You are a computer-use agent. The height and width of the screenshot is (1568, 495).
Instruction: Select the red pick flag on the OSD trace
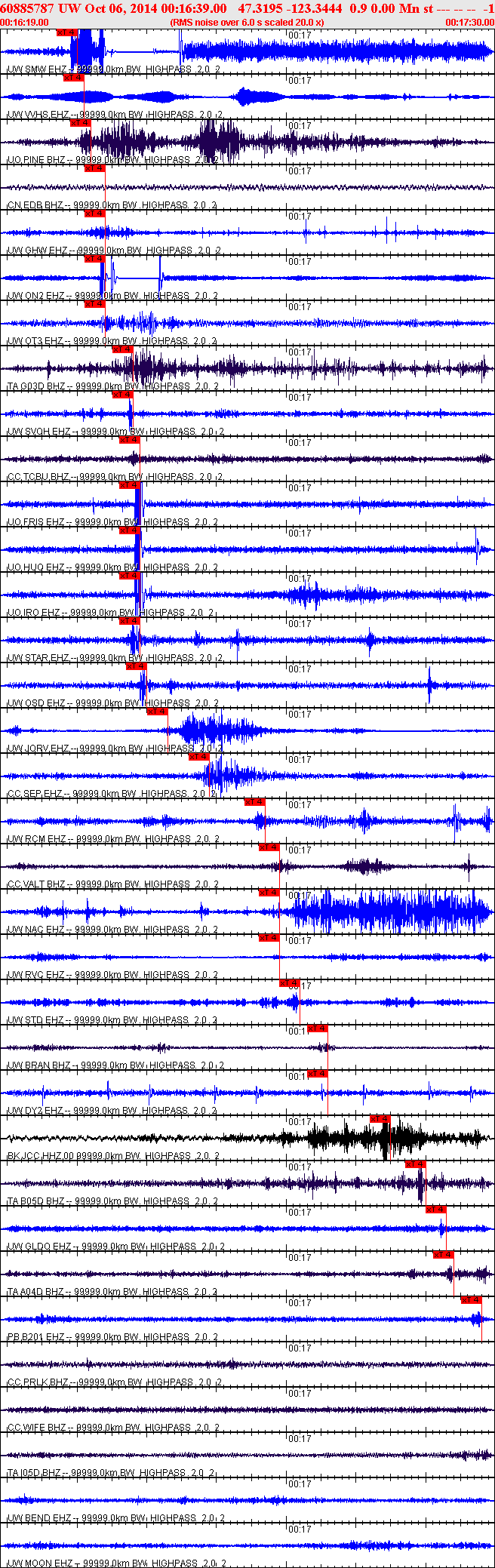tap(136, 666)
